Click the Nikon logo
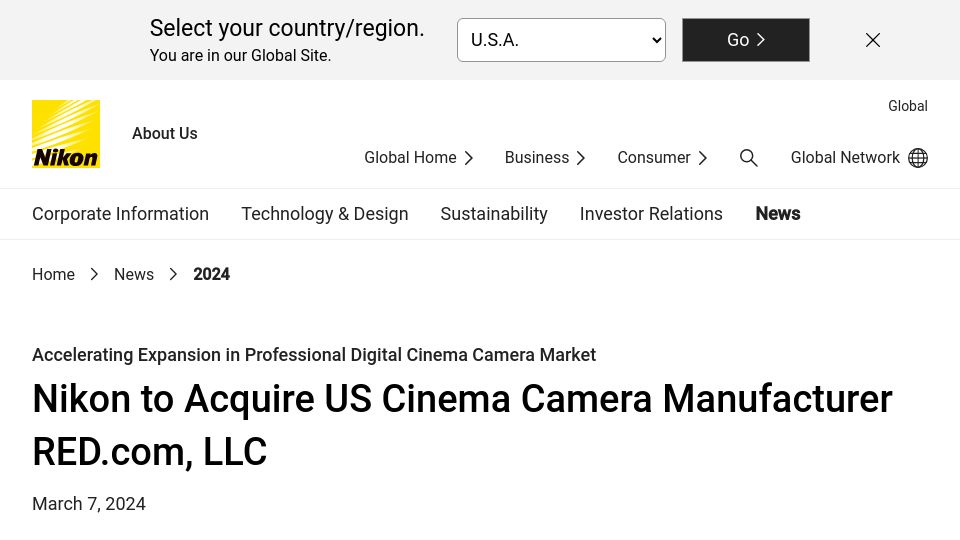 coord(66,134)
